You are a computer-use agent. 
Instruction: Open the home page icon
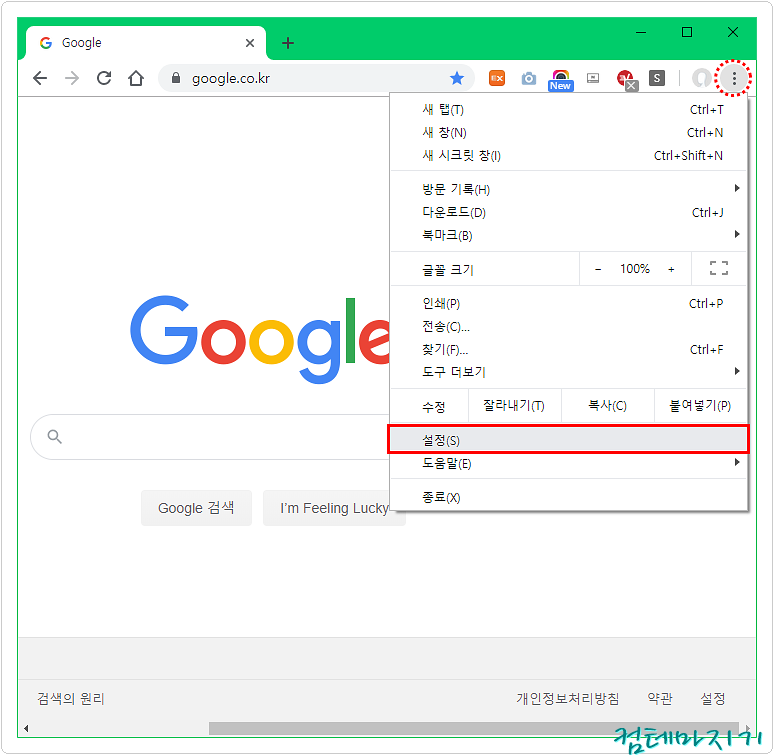136,78
